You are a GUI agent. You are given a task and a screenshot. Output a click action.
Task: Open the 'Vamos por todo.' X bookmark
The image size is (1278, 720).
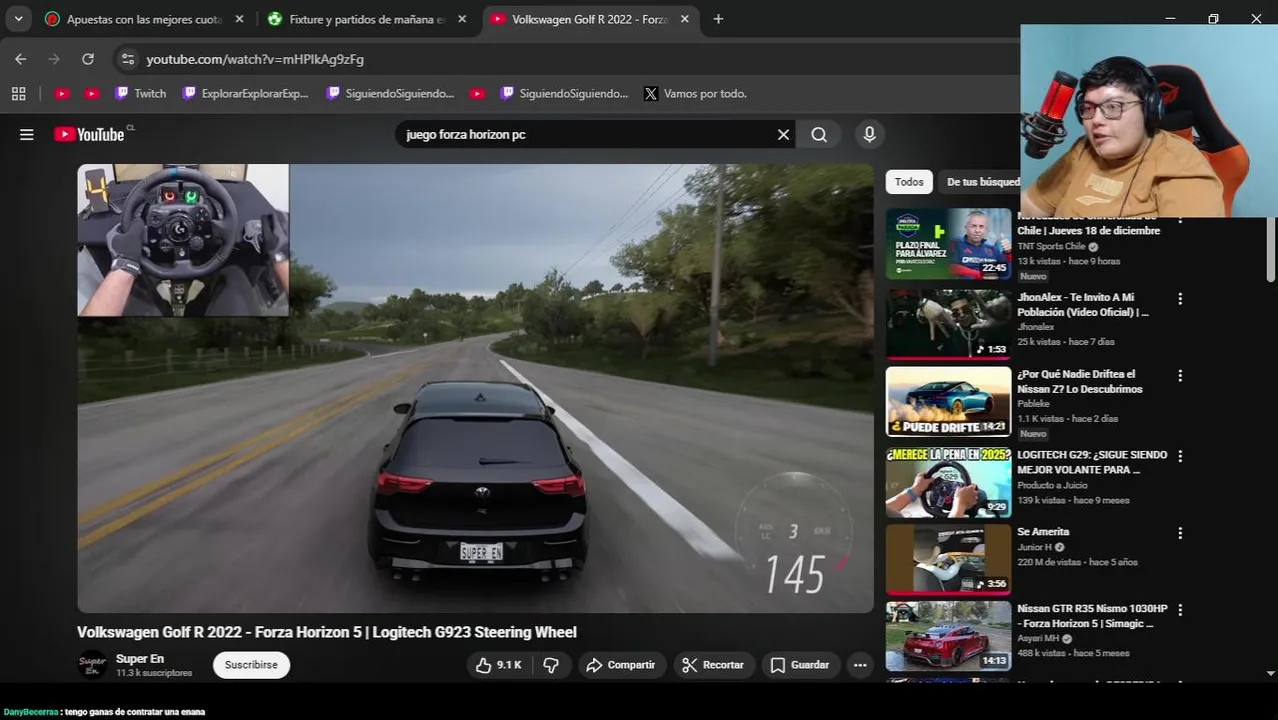coord(696,93)
